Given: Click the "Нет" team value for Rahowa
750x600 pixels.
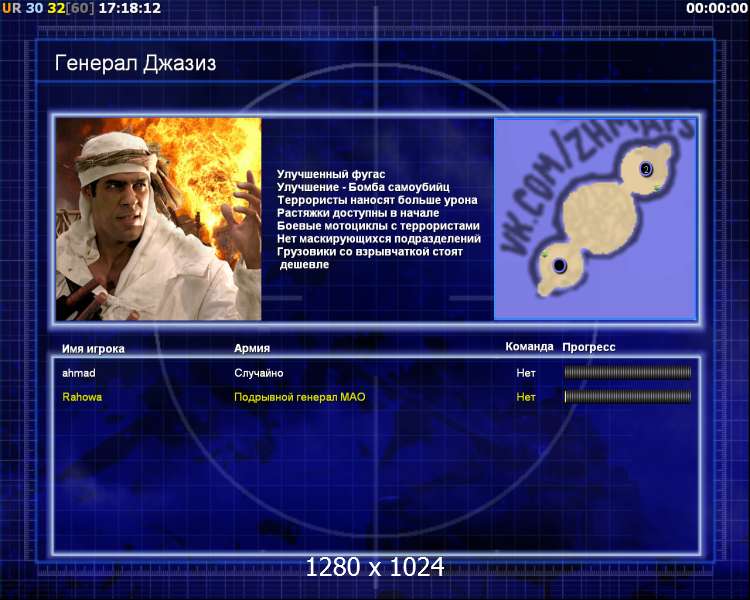Looking at the screenshot, I should coord(526,397).
